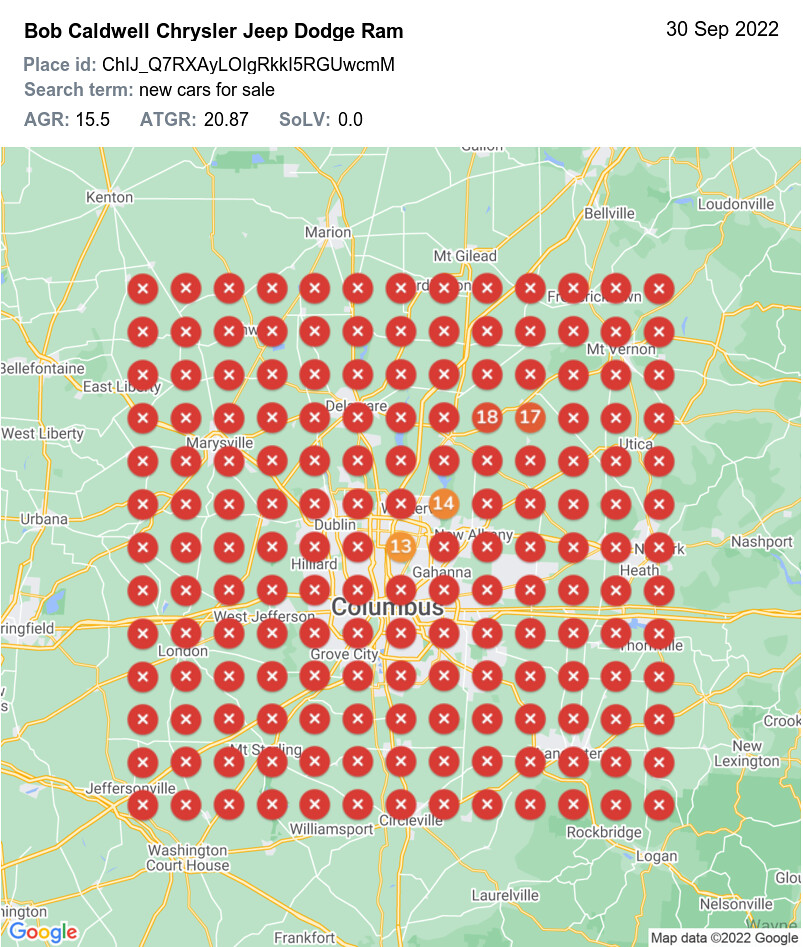This screenshot has width=803, height=947.
Task: Click the Mt Vernon map label
Action: click(621, 349)
